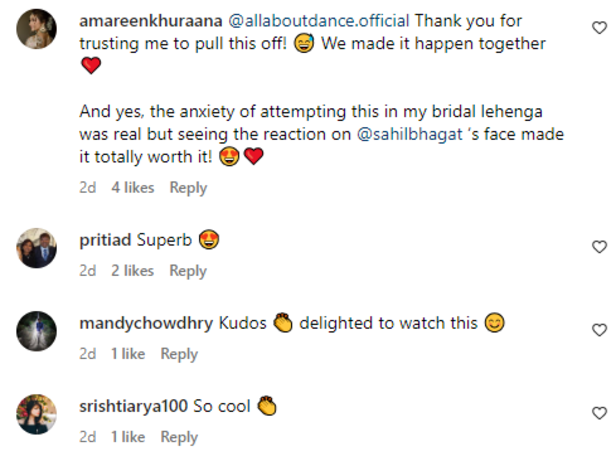The width and height of the screenshot is (616, 461).
Task: Open srishtiarya100's profile avatar
Action: pos(36,415)
